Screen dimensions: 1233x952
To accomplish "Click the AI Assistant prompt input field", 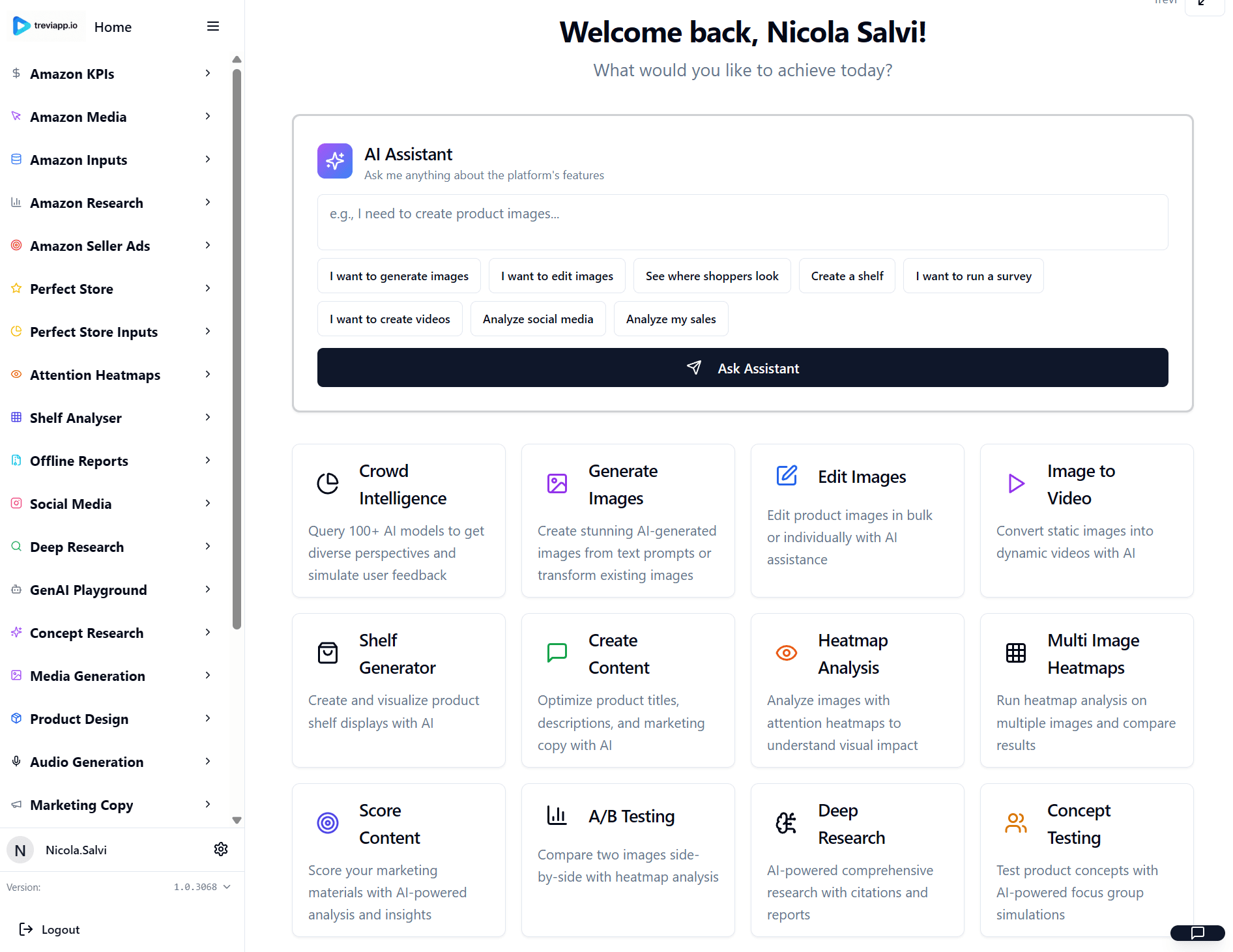I will tap(742, 222).
